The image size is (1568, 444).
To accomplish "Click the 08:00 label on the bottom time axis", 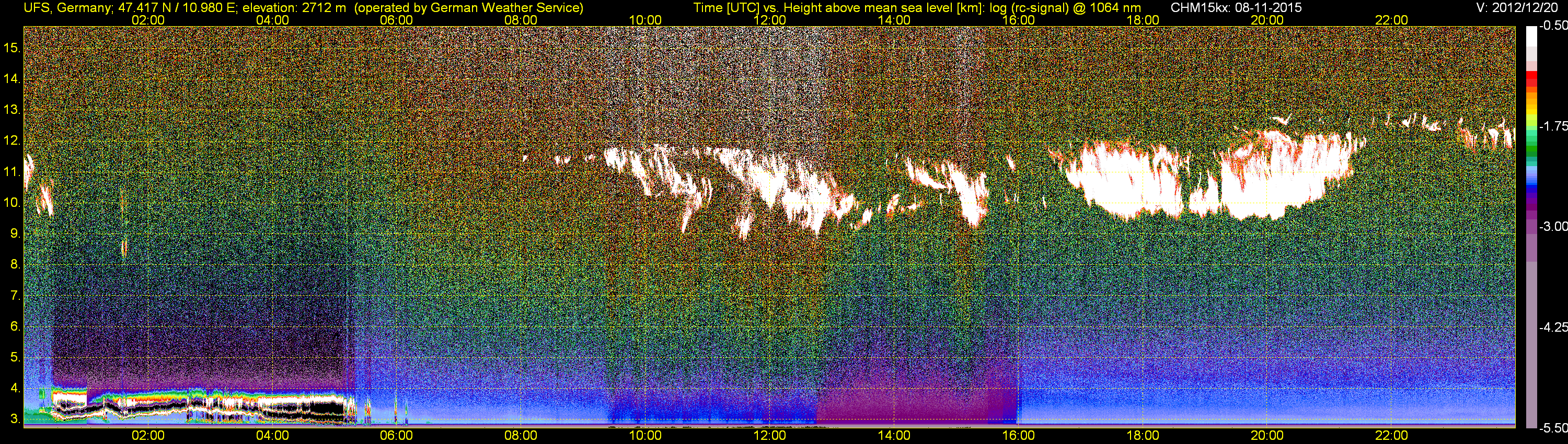I will pyautogui.click(x=521, y=436).
